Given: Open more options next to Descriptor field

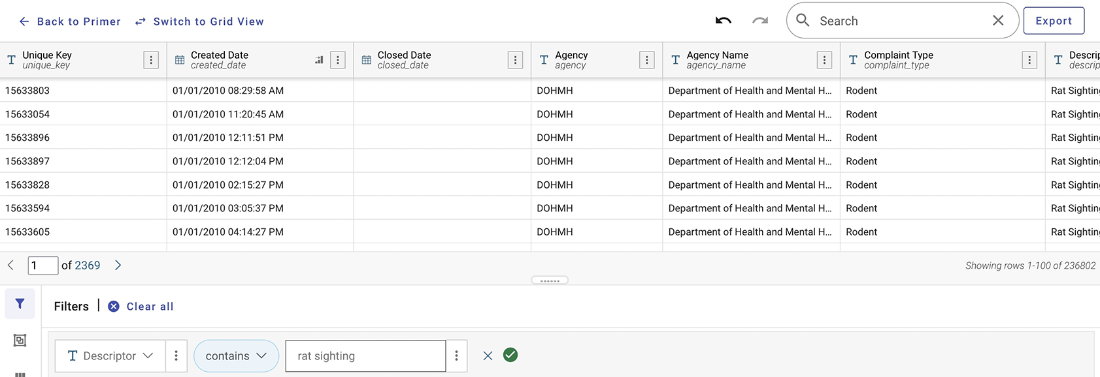Looking at the screenshot, I should tap(176, 356).
